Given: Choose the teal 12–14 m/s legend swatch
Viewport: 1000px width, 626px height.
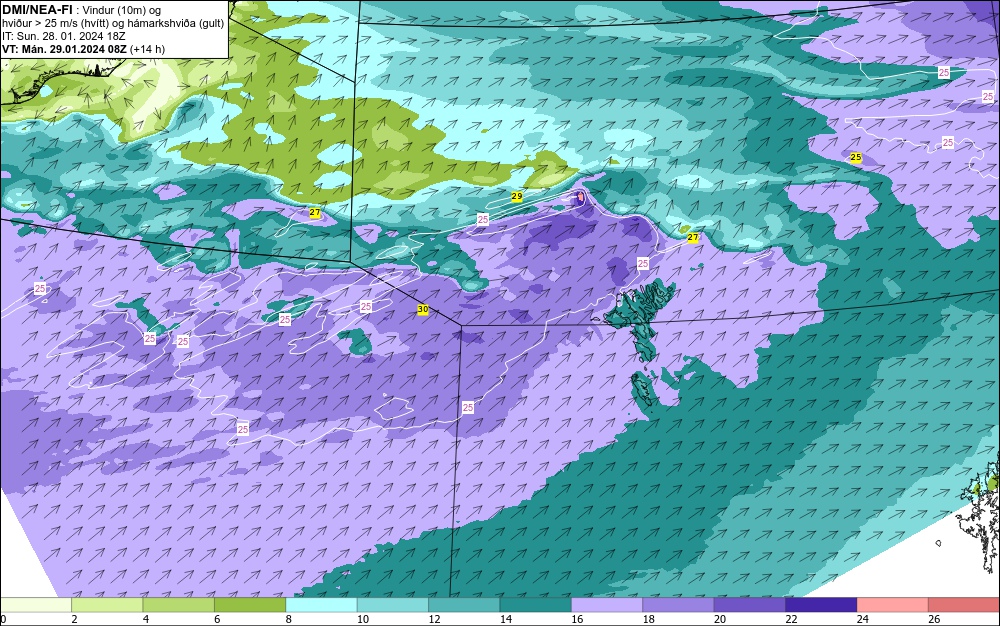Looking at the screenshot, I should pos(464,605).
